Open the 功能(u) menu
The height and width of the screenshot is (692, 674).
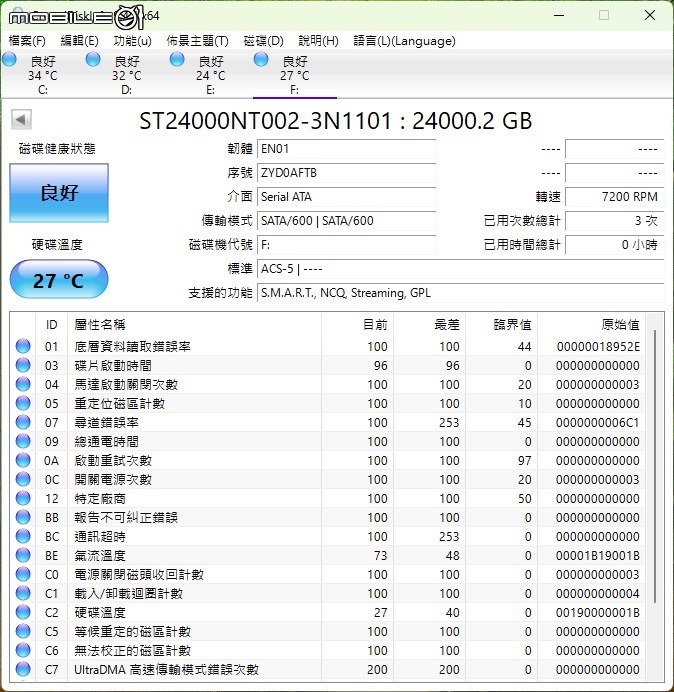132,41
